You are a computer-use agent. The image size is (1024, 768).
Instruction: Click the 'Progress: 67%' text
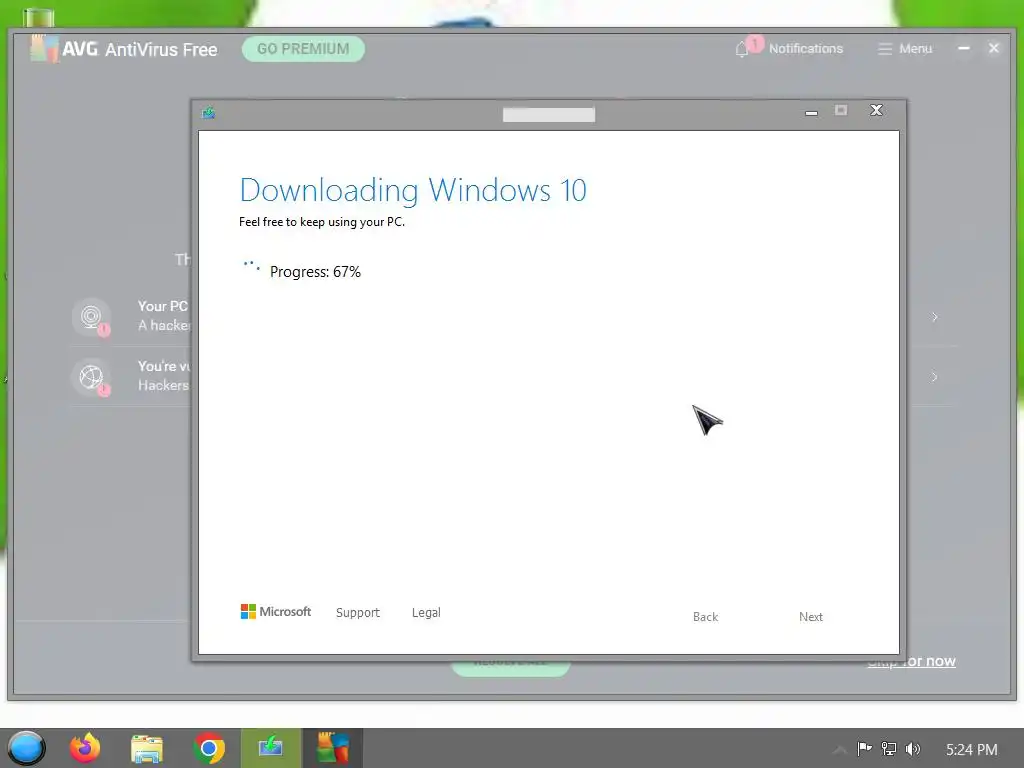coord(315,272)
